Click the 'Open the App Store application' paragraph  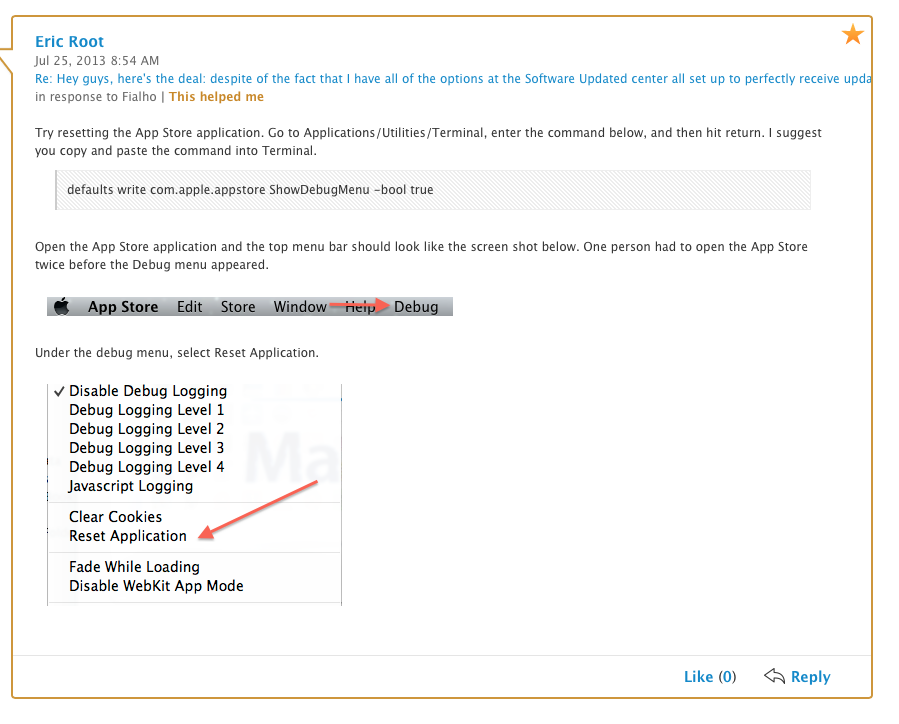click(421, 256)
